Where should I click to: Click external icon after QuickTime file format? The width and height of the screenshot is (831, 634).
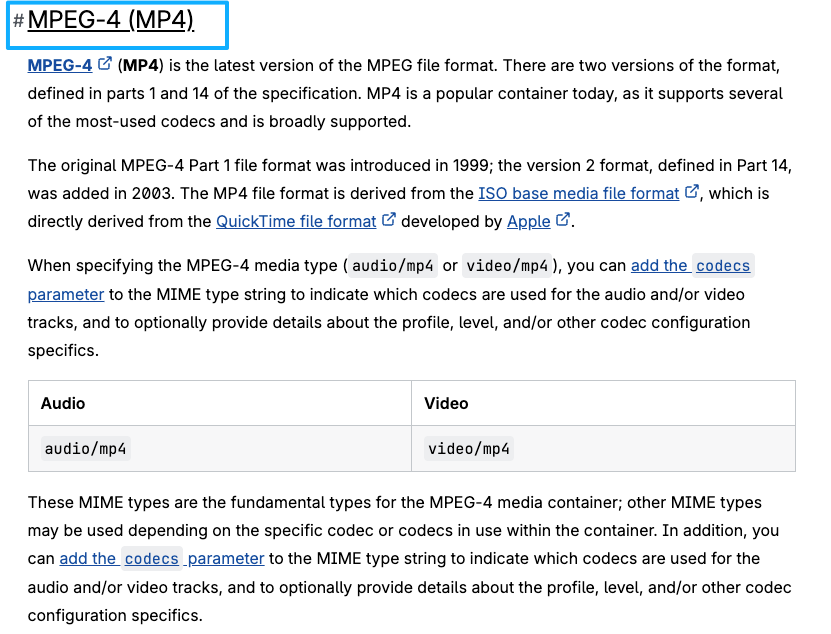(x=389, y=220)
